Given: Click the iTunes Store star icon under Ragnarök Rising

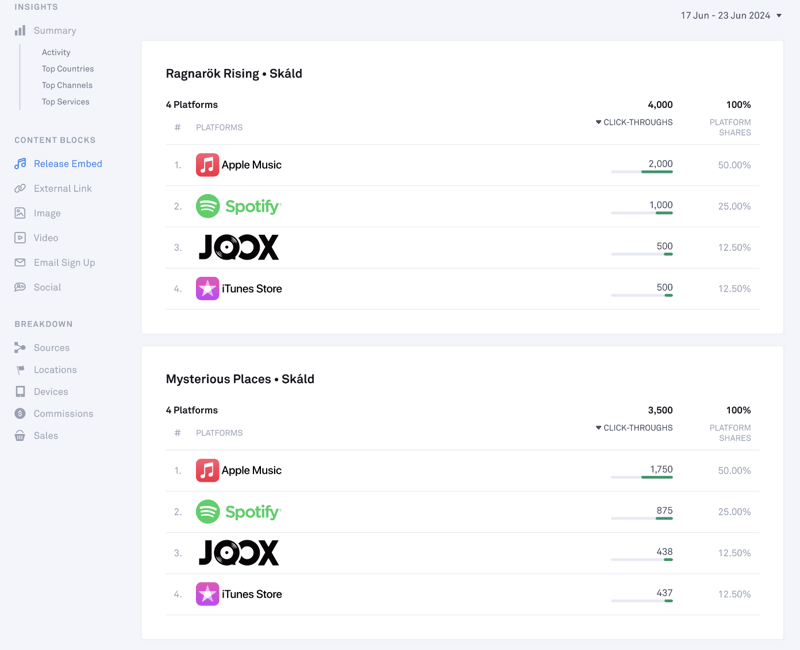Looking at the screenshot, I should click(207, 289).
